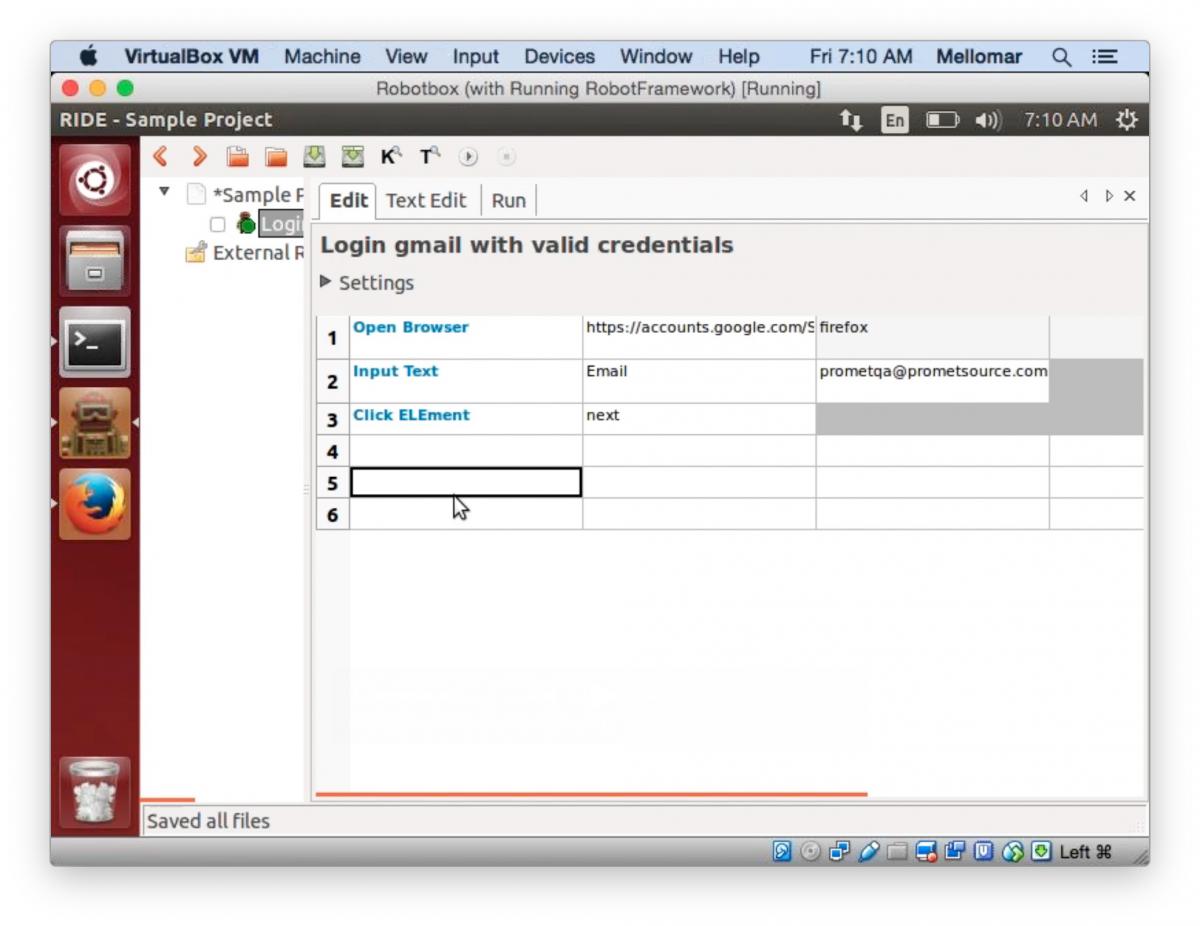The height and width of the screenshot is (926, 1200).
Task: Open Search Tests (T) tool
Action: click(430, 156)
